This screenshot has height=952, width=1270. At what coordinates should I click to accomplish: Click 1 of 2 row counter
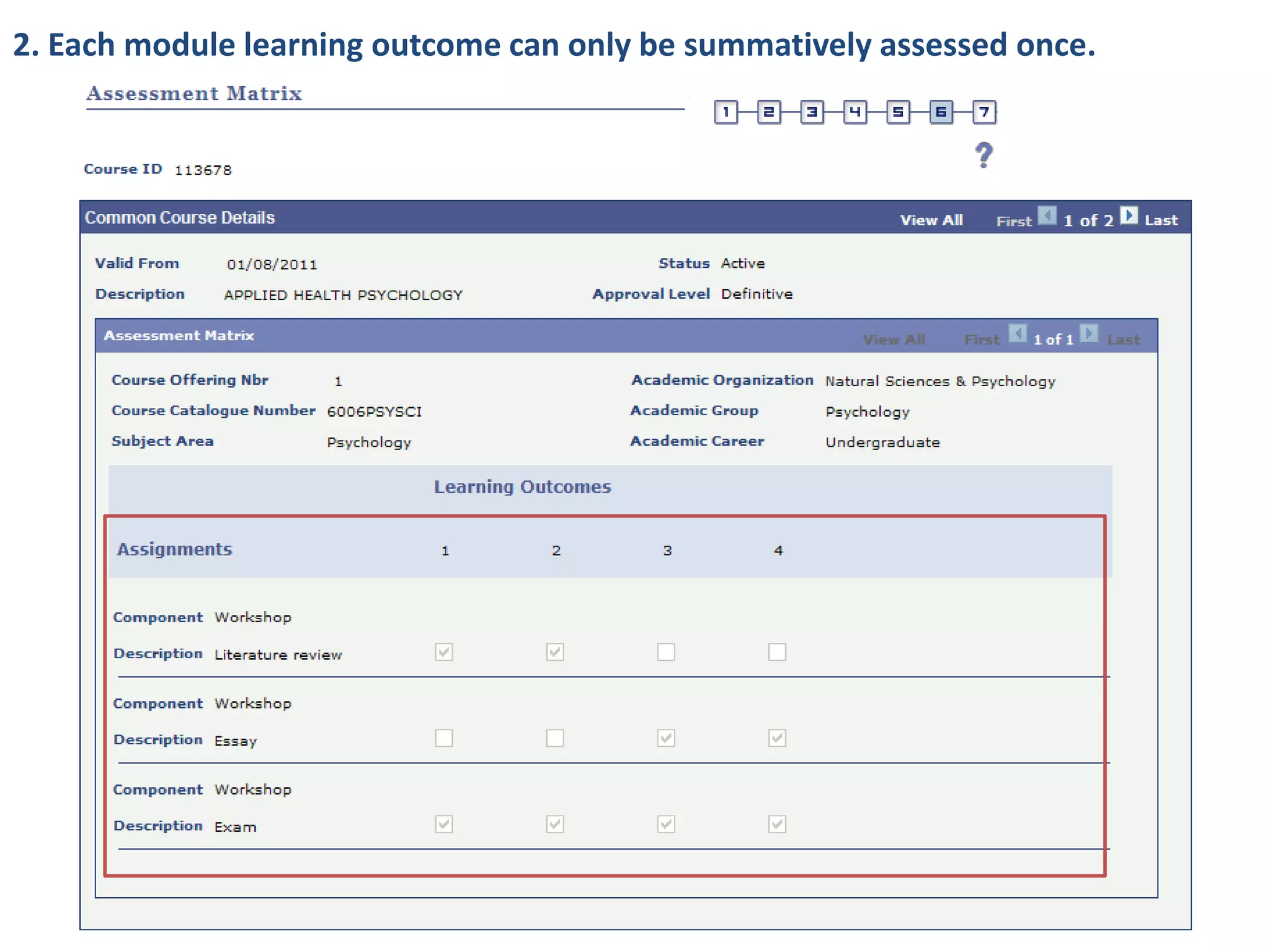click(x=1088, y=221)
